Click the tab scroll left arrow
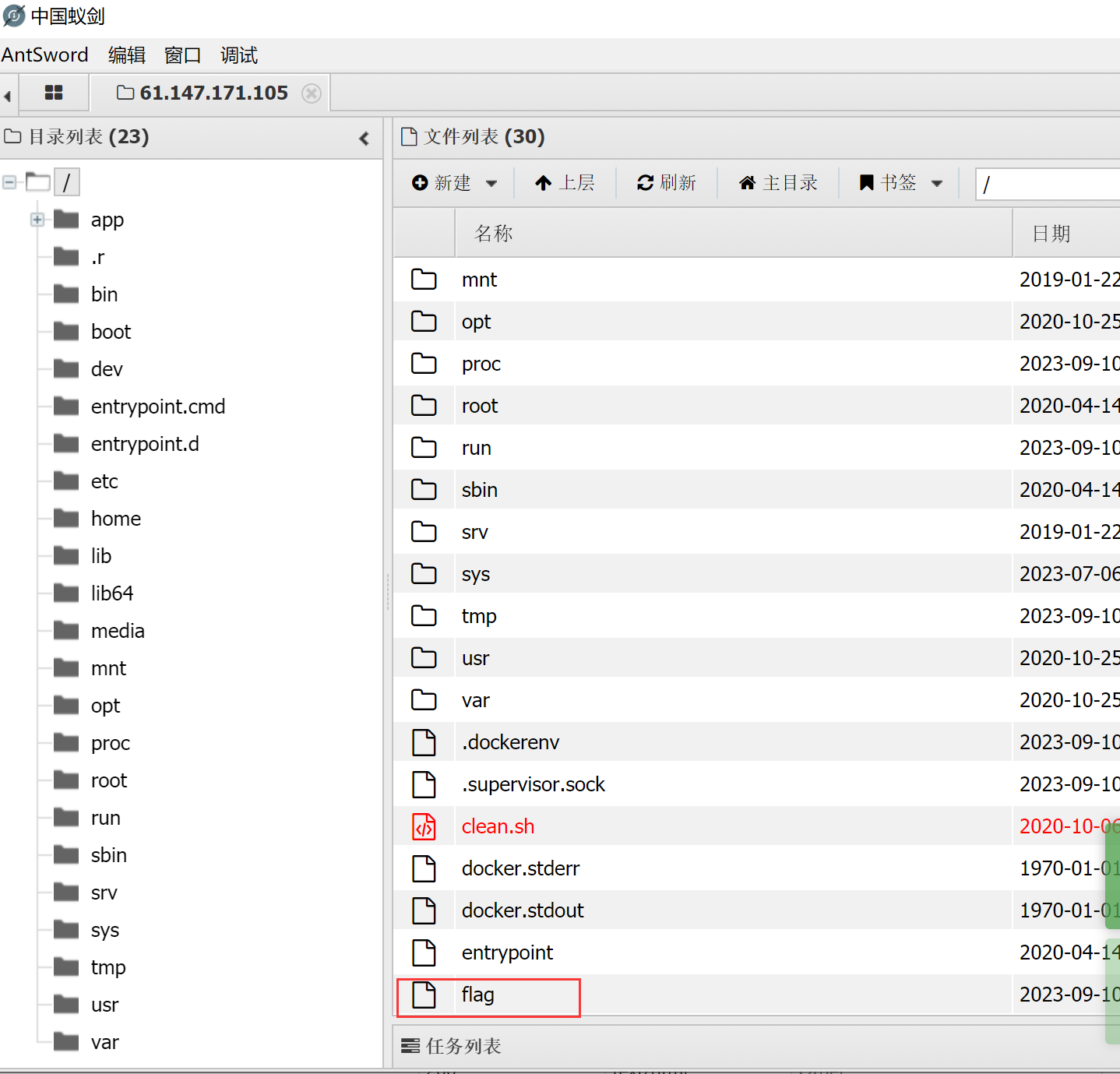Viewport: 1120px width, 1074px height. (x=8, y=96)
